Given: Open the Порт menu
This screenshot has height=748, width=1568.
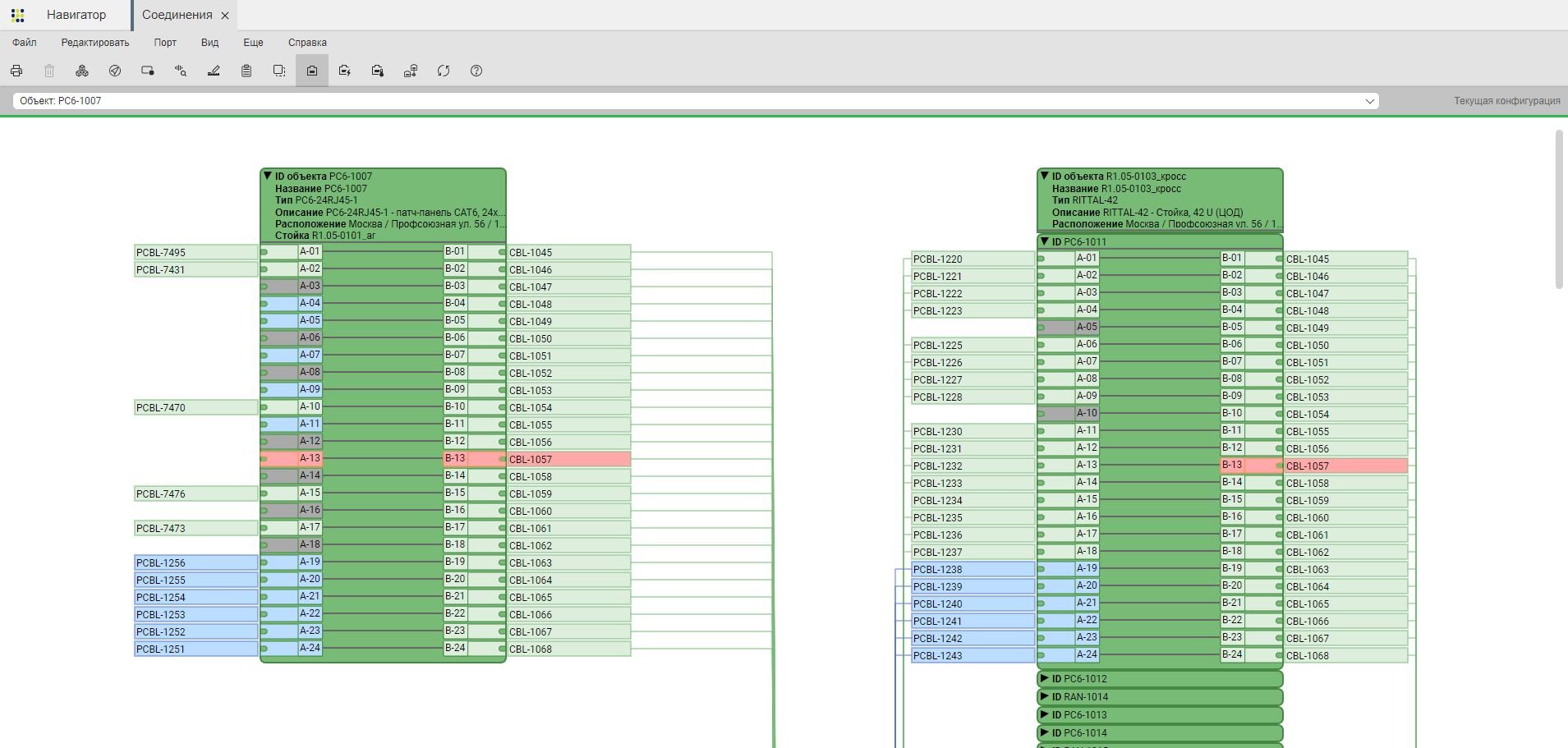Looking at the screenshot, I should (165, 43).
